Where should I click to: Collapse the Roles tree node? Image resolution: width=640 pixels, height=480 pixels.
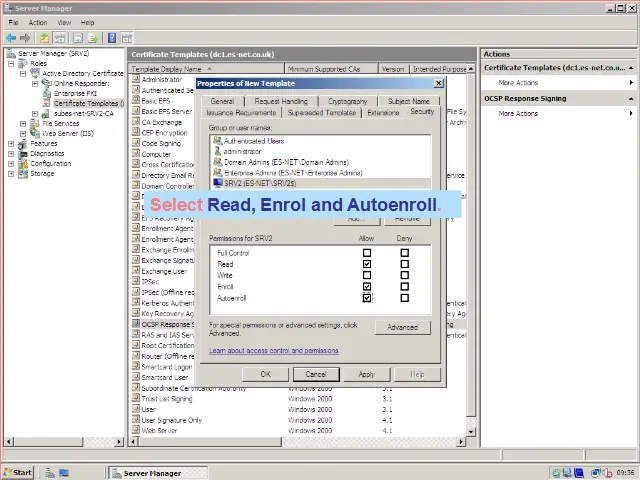[x=11, y=63]
